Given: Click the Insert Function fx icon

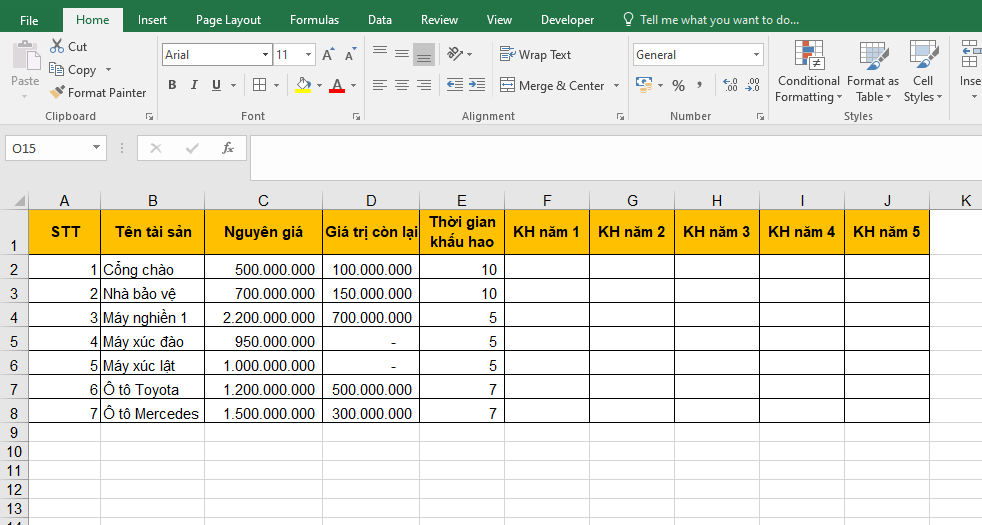Looking at the screenshot, I should click(x=227, y=148).
